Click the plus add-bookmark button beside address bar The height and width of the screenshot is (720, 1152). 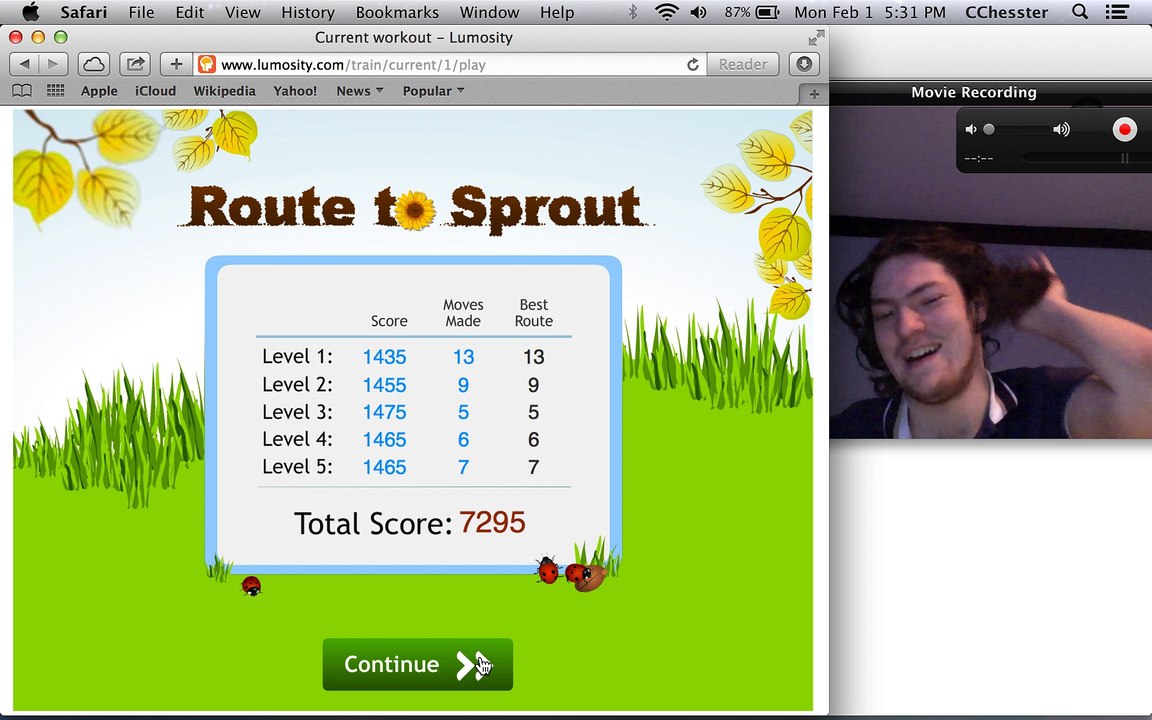pos(176,65)
